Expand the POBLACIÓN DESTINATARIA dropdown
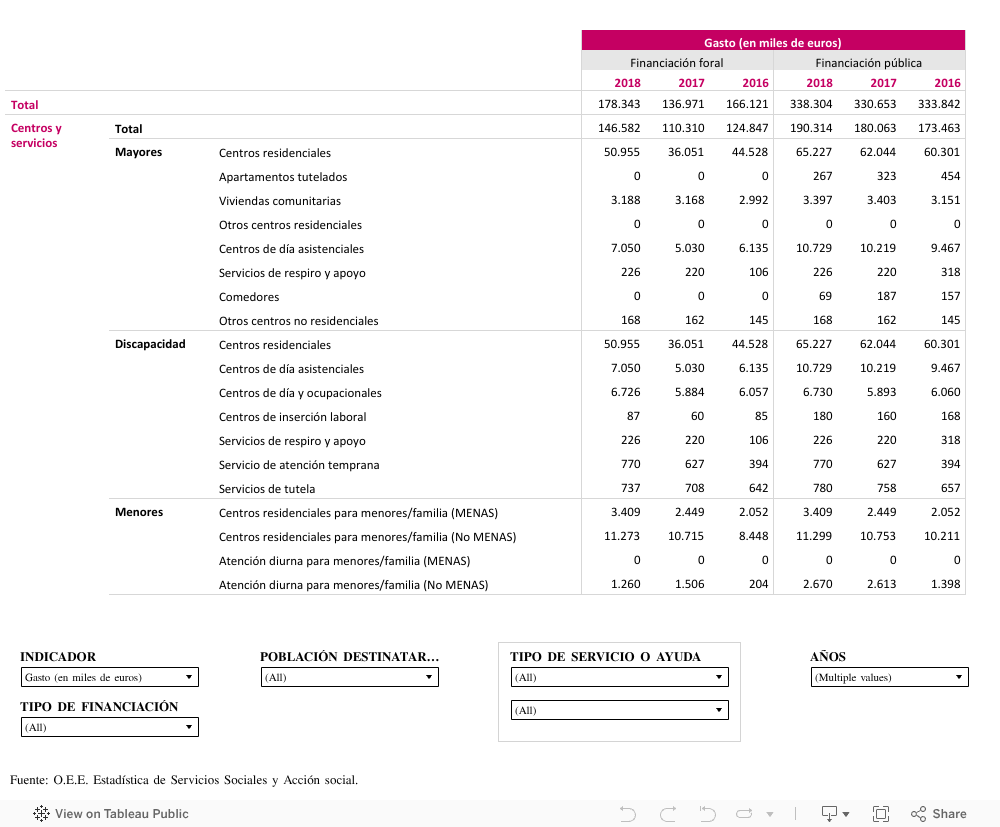This screenshot has width=1000, height=827. (x=349, y=677)
